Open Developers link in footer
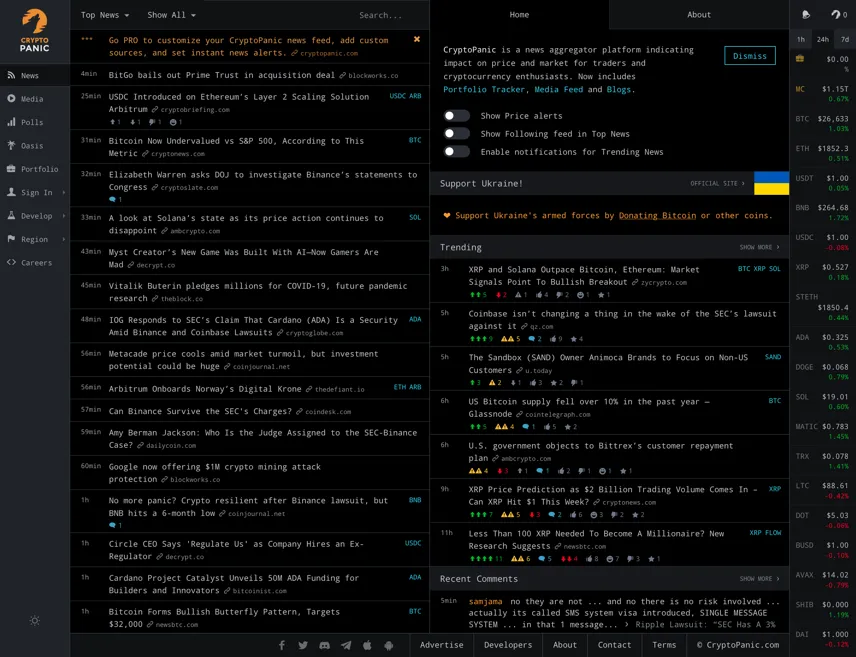856x657 pixels. click(508, 645)
